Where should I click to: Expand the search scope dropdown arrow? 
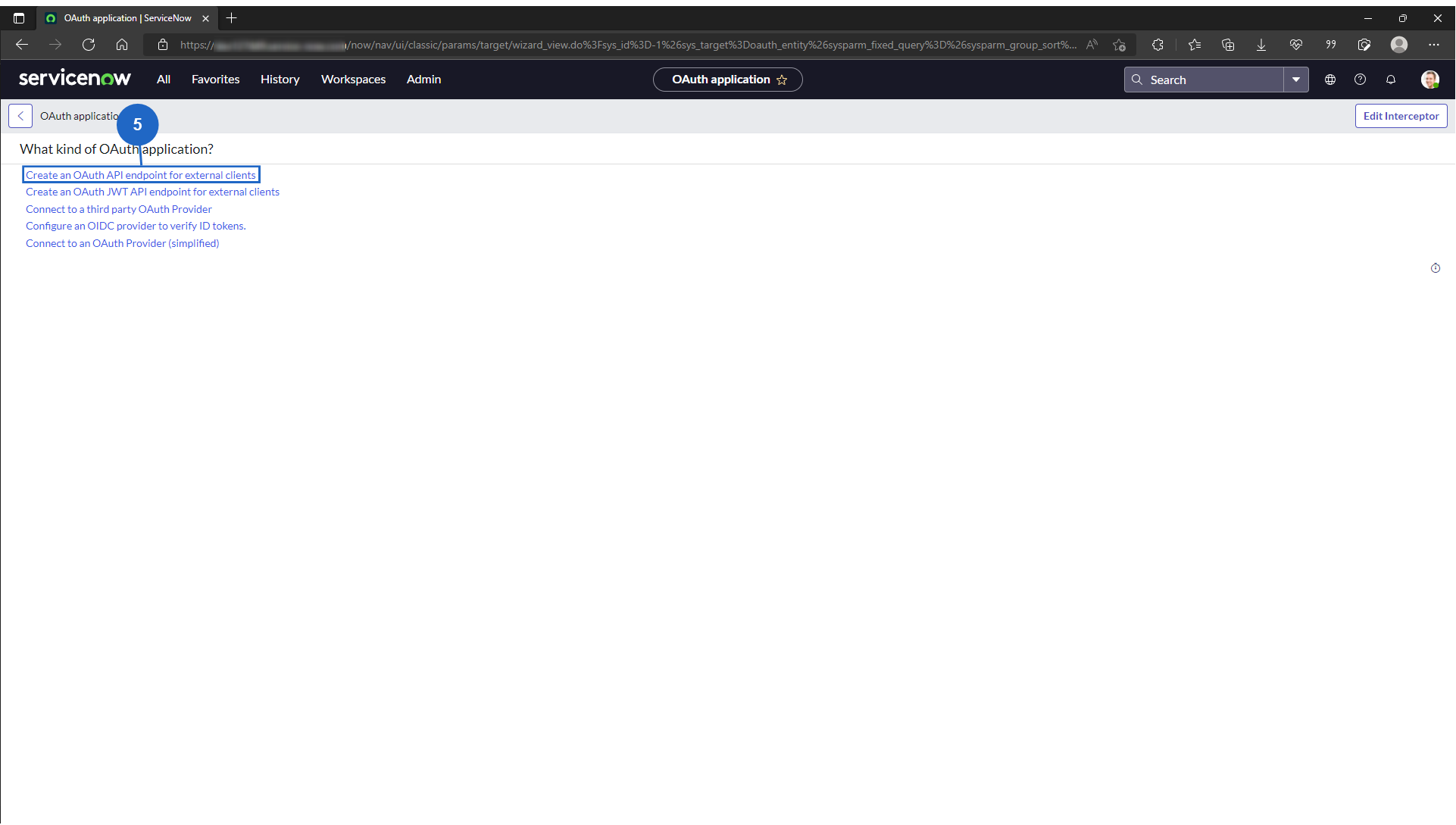click(x=1296, y=80)
